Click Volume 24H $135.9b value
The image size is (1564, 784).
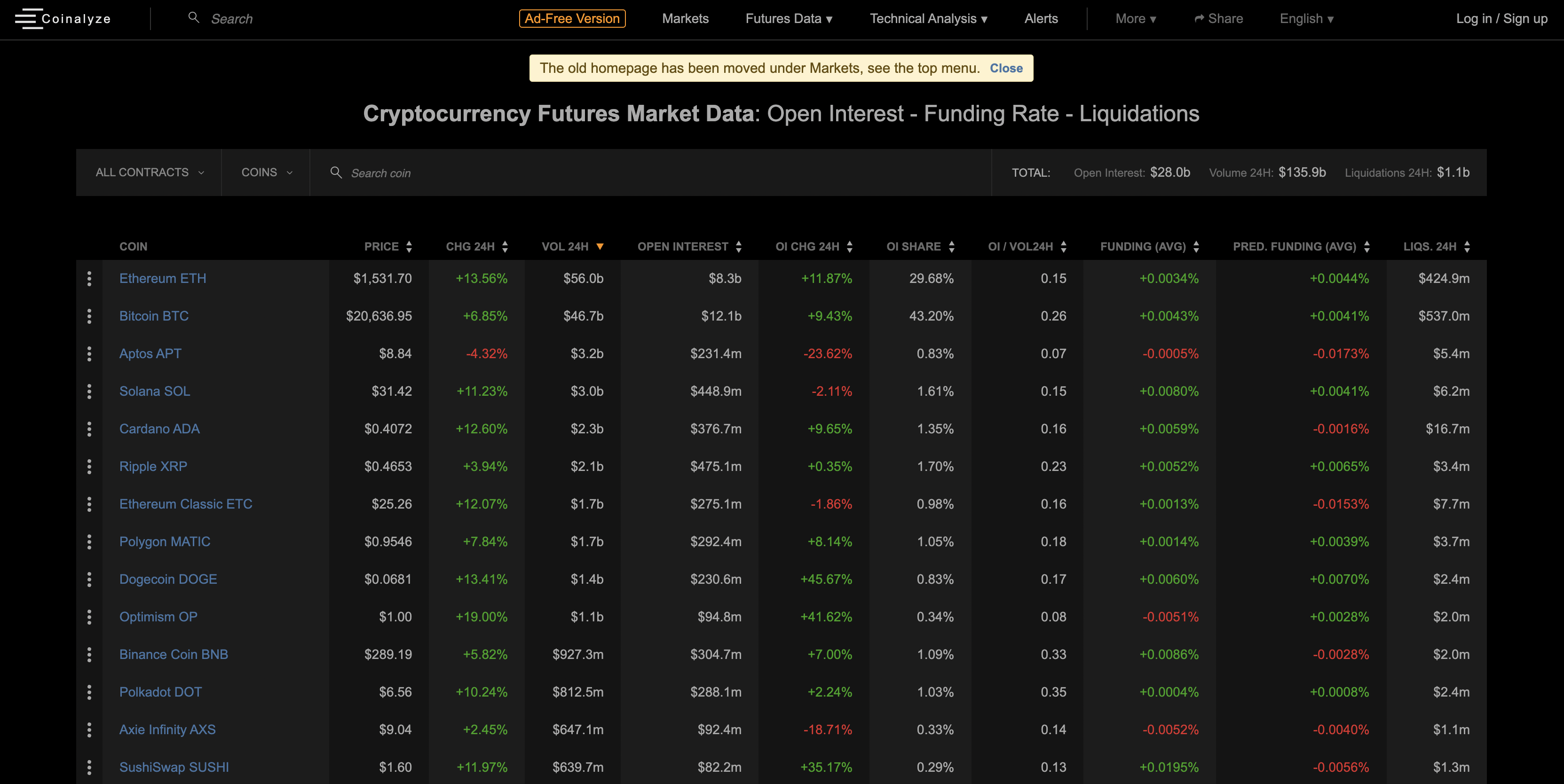click(1302, 172)
